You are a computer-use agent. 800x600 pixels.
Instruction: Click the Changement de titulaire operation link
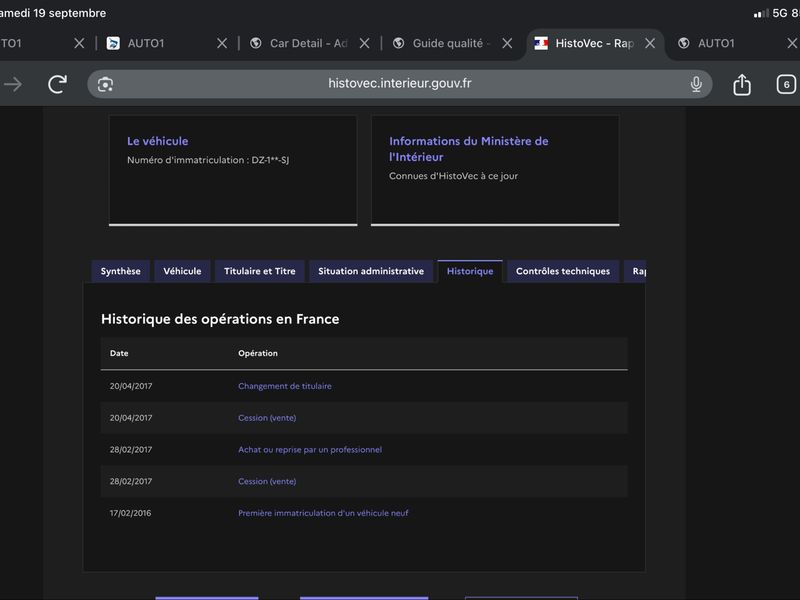point(285,386)
